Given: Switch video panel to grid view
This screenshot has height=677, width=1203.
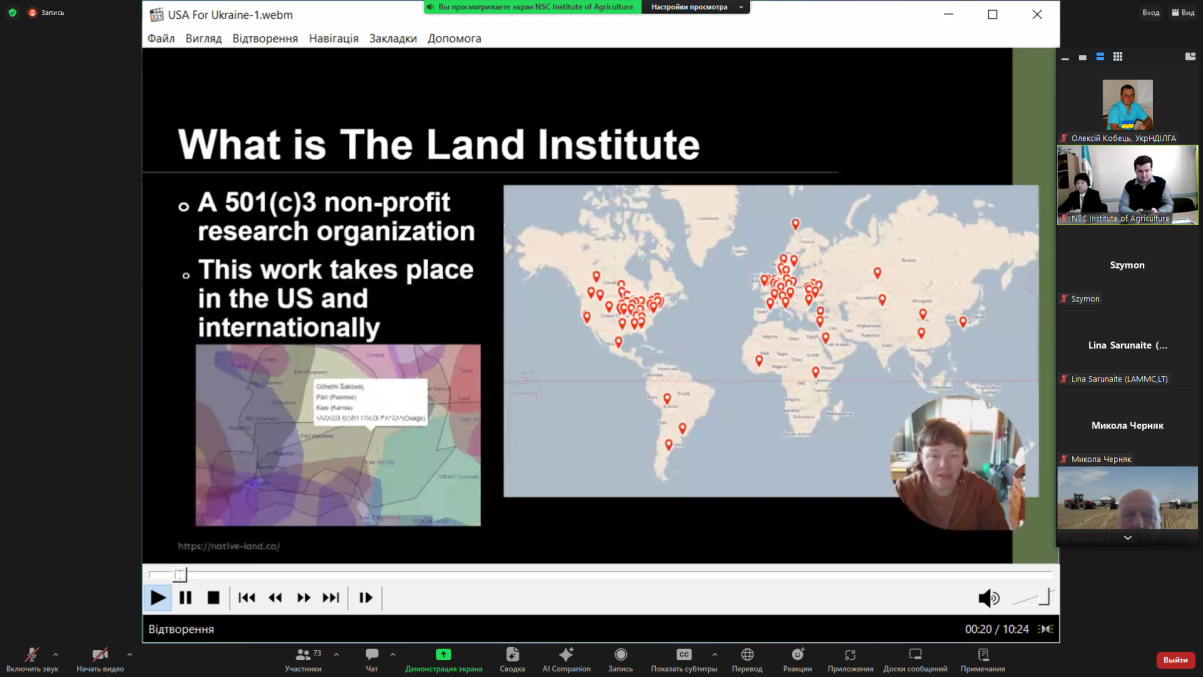Looking at the screenshot, I should (1117, 57).
